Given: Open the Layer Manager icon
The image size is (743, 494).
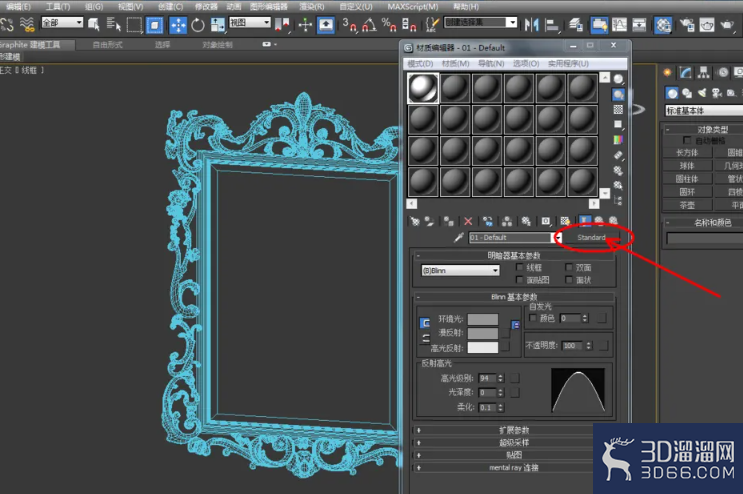Looking at the screenshot, I should tap(576, 25).
